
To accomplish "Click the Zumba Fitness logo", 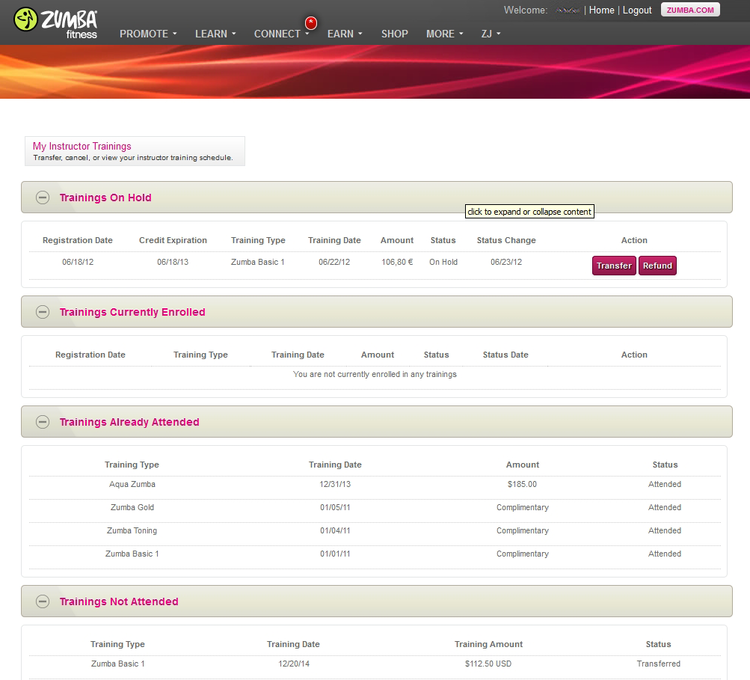I will click(x=55, y=22).
